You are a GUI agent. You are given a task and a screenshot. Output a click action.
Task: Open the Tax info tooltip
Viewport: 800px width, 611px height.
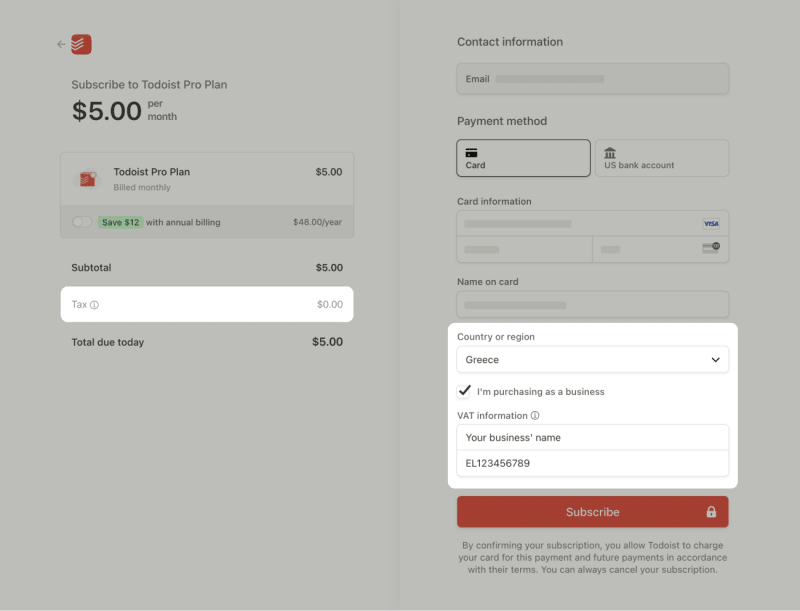point(95,304)
